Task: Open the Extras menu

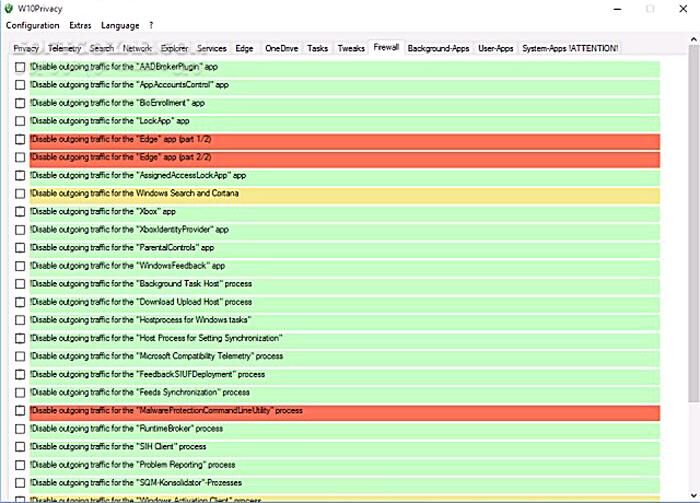Action: pos(80,25)
